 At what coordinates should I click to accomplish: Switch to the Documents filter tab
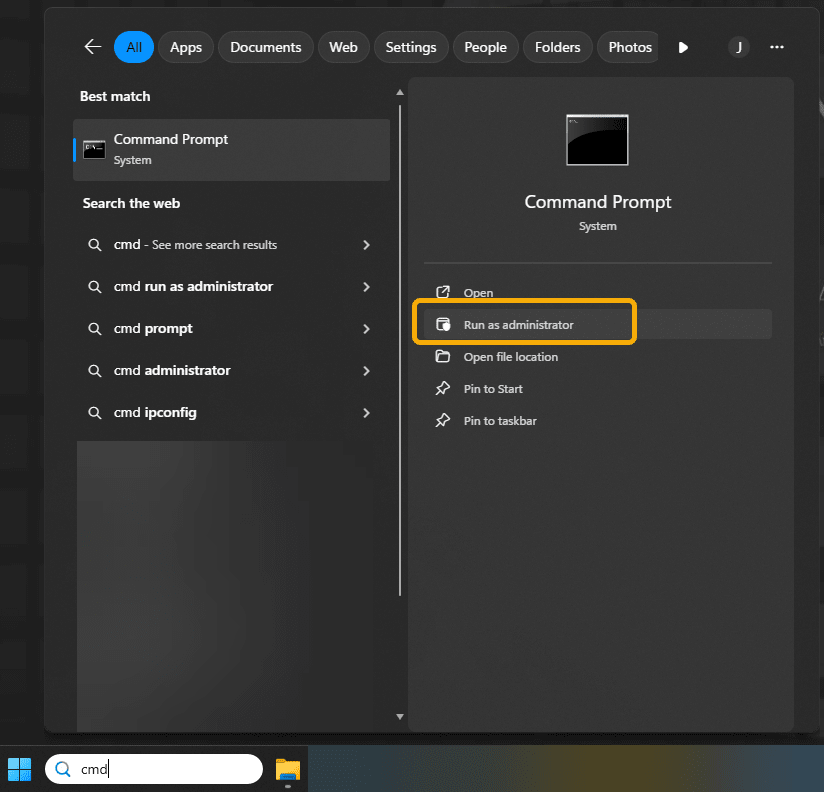click(266, 47)
